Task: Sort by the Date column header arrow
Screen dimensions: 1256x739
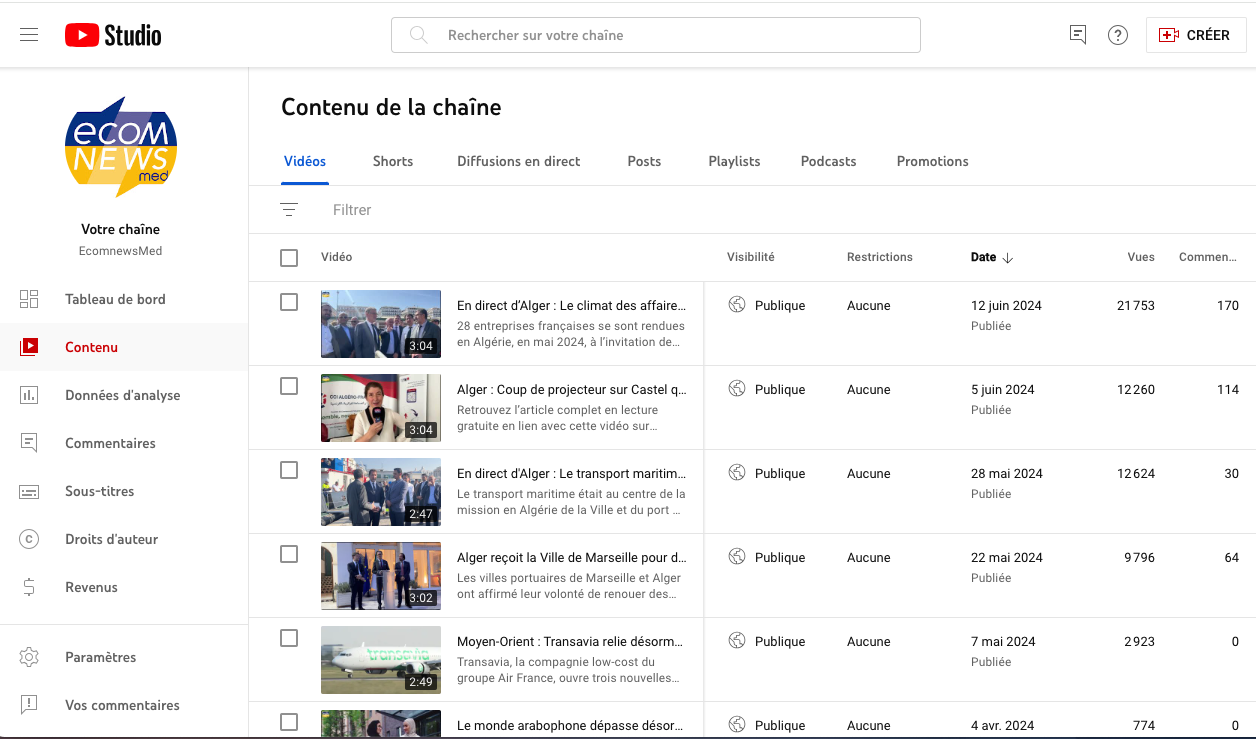Action: tap(1007, 258)
